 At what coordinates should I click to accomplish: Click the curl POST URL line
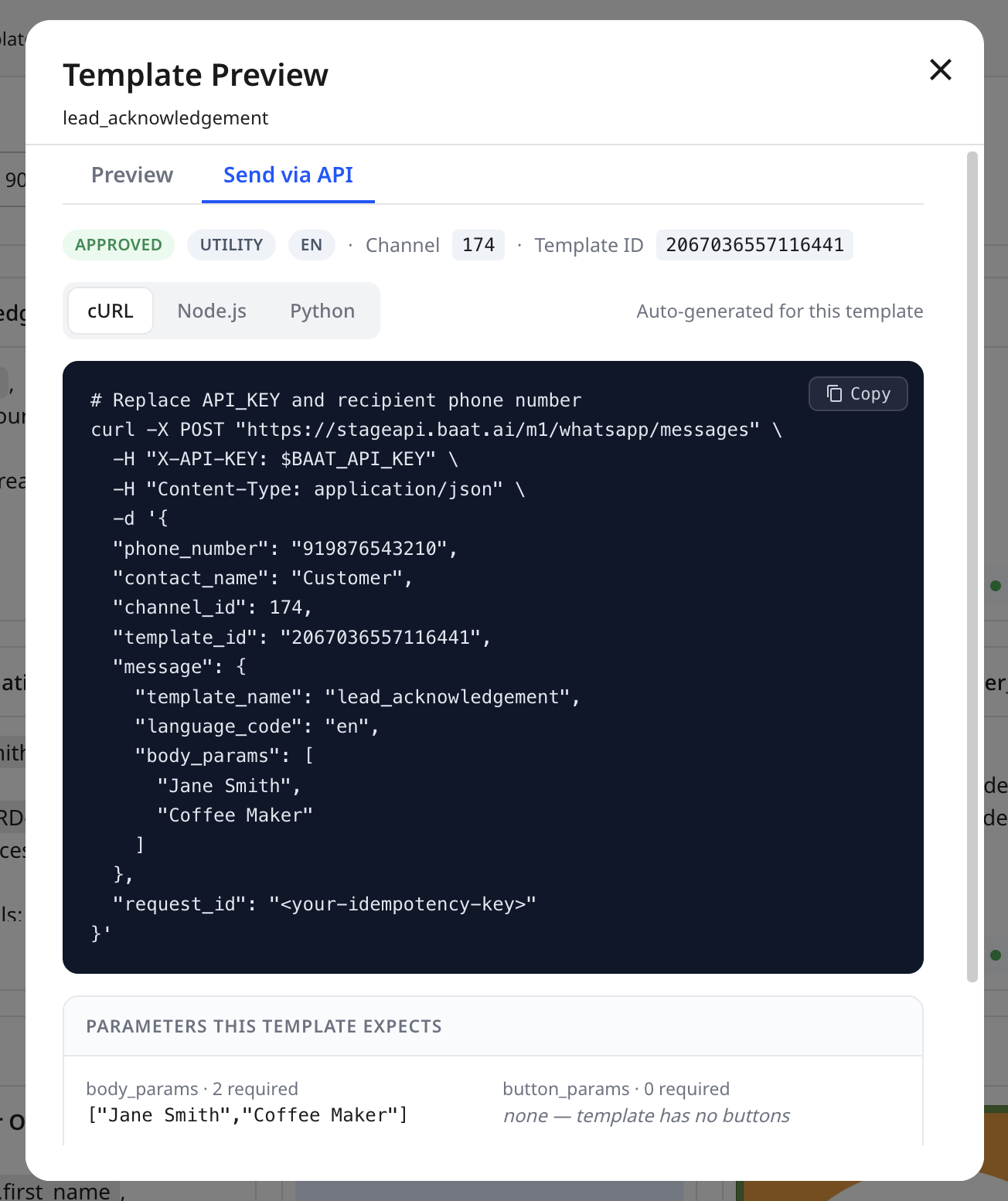pyautogui.click(x=436, y=430)
